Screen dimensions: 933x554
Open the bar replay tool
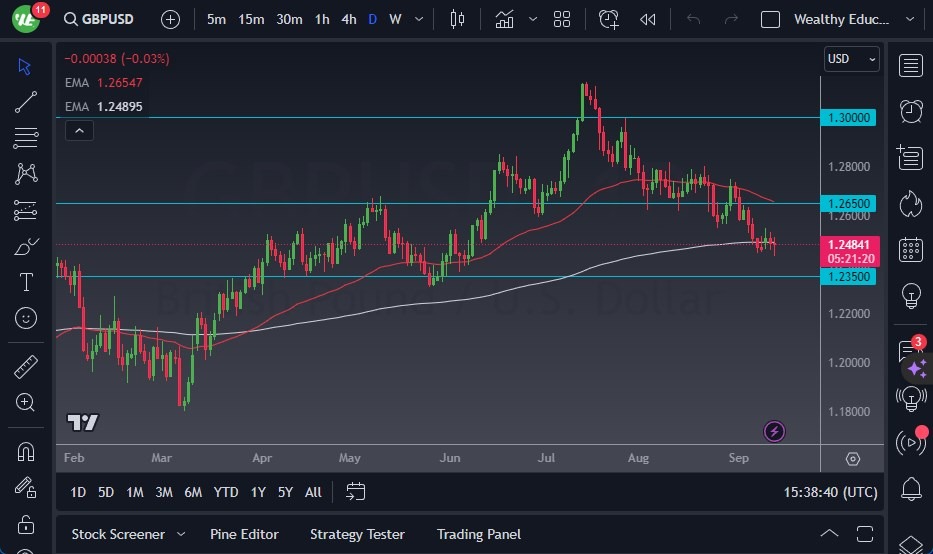pos(648,19)
